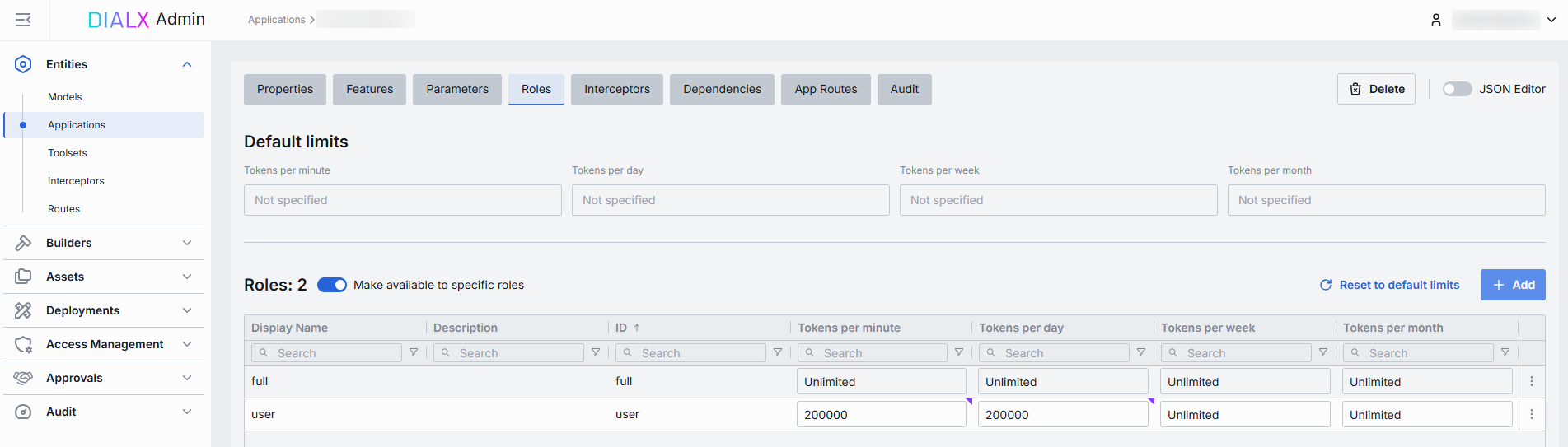Toggle Make available to specific roles

point(332,285)
